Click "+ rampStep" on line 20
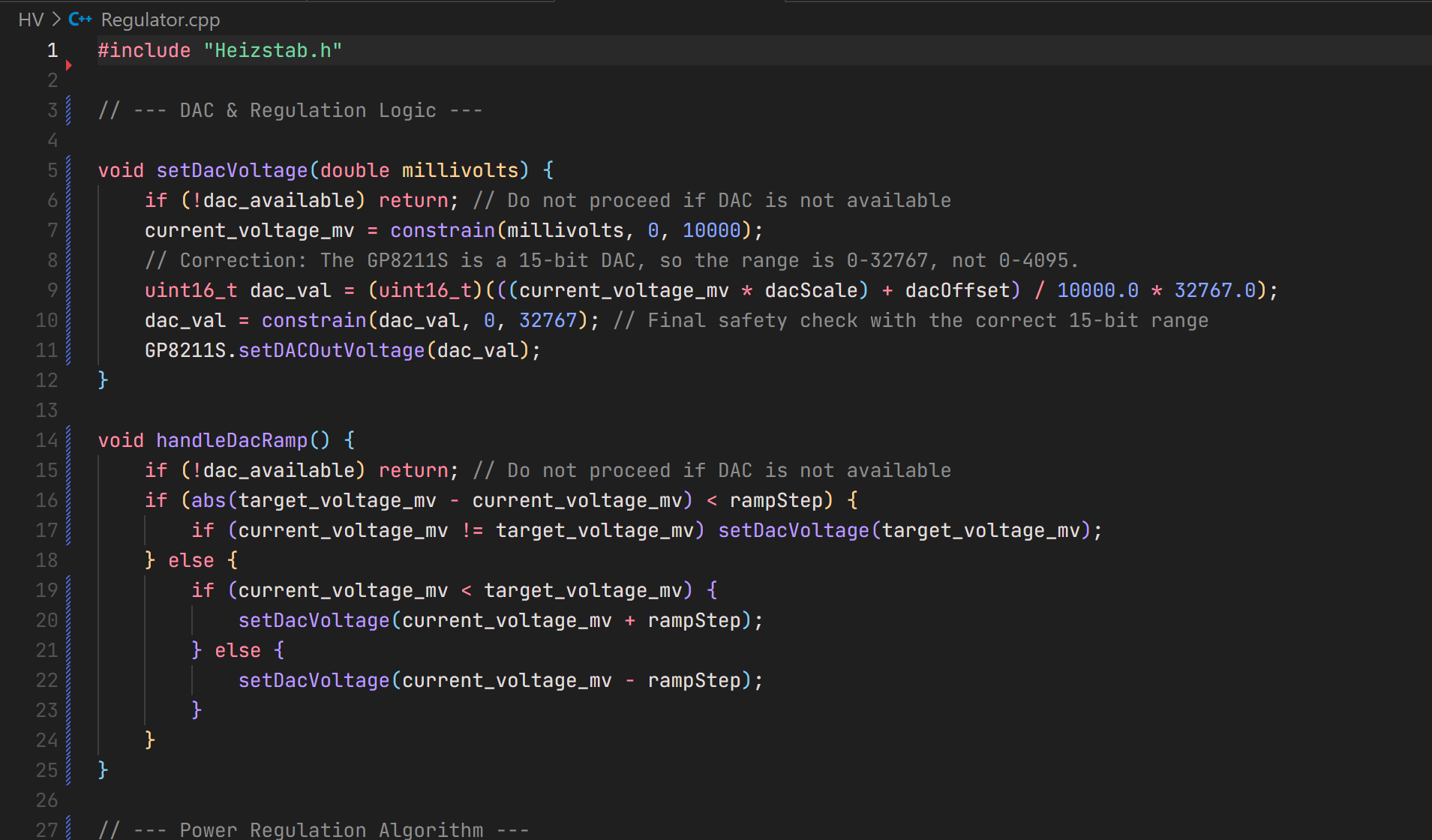The height and width of the screenshot is (840, 1432). [x=682, y=620]
